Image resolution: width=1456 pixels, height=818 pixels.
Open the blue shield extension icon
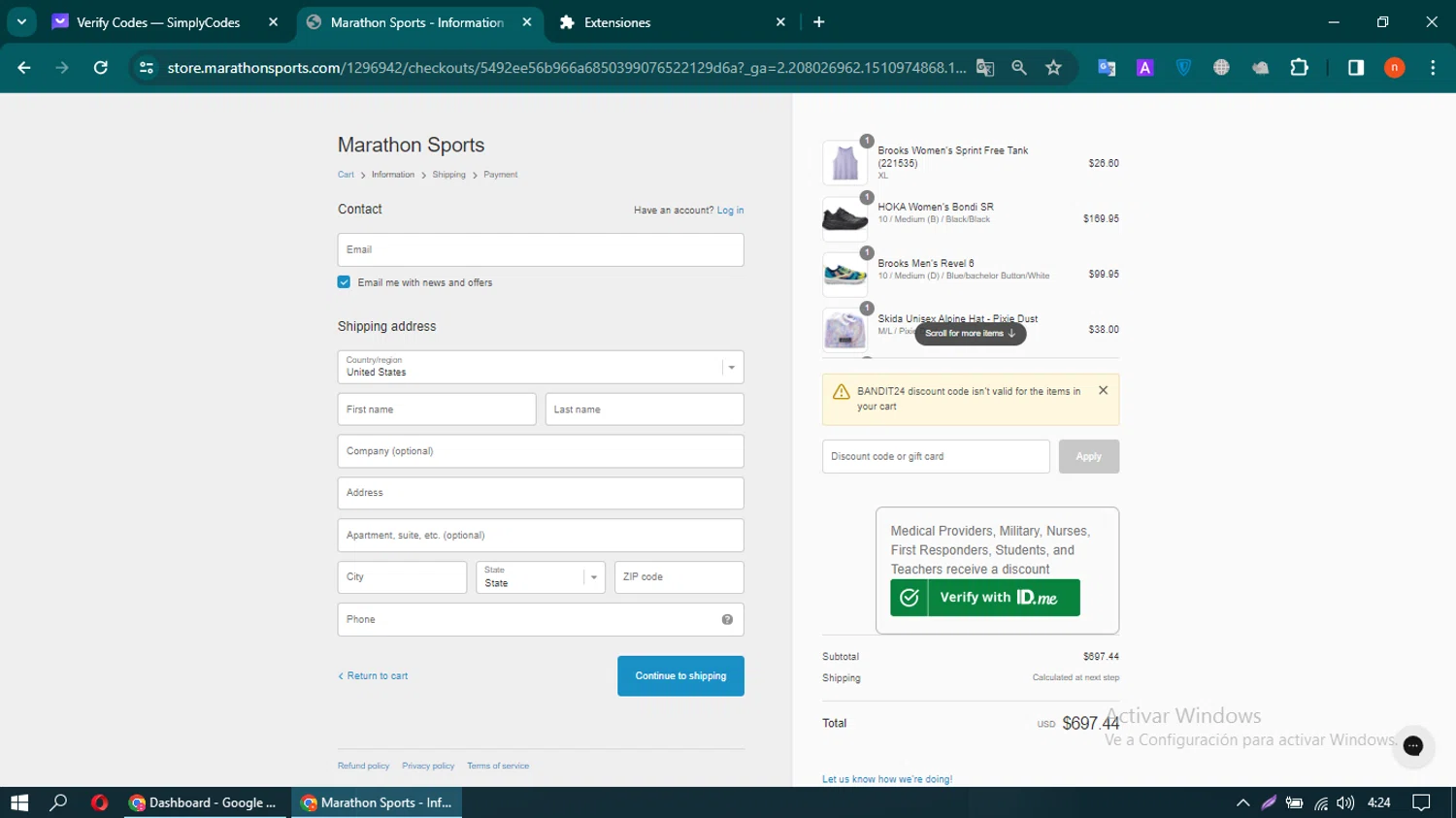(x=1183, y=68)
